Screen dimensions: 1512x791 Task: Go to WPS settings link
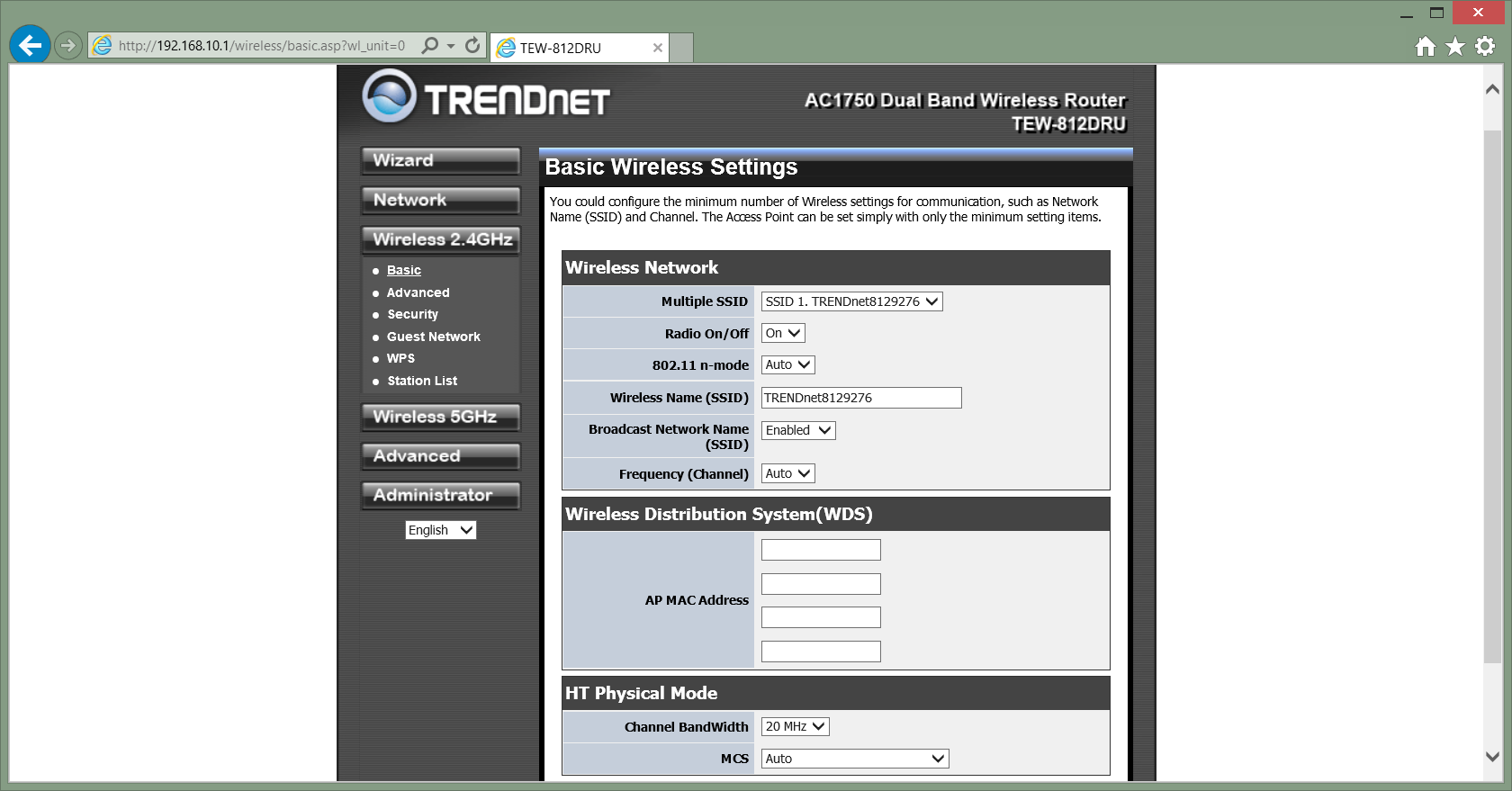click(400, 358)
